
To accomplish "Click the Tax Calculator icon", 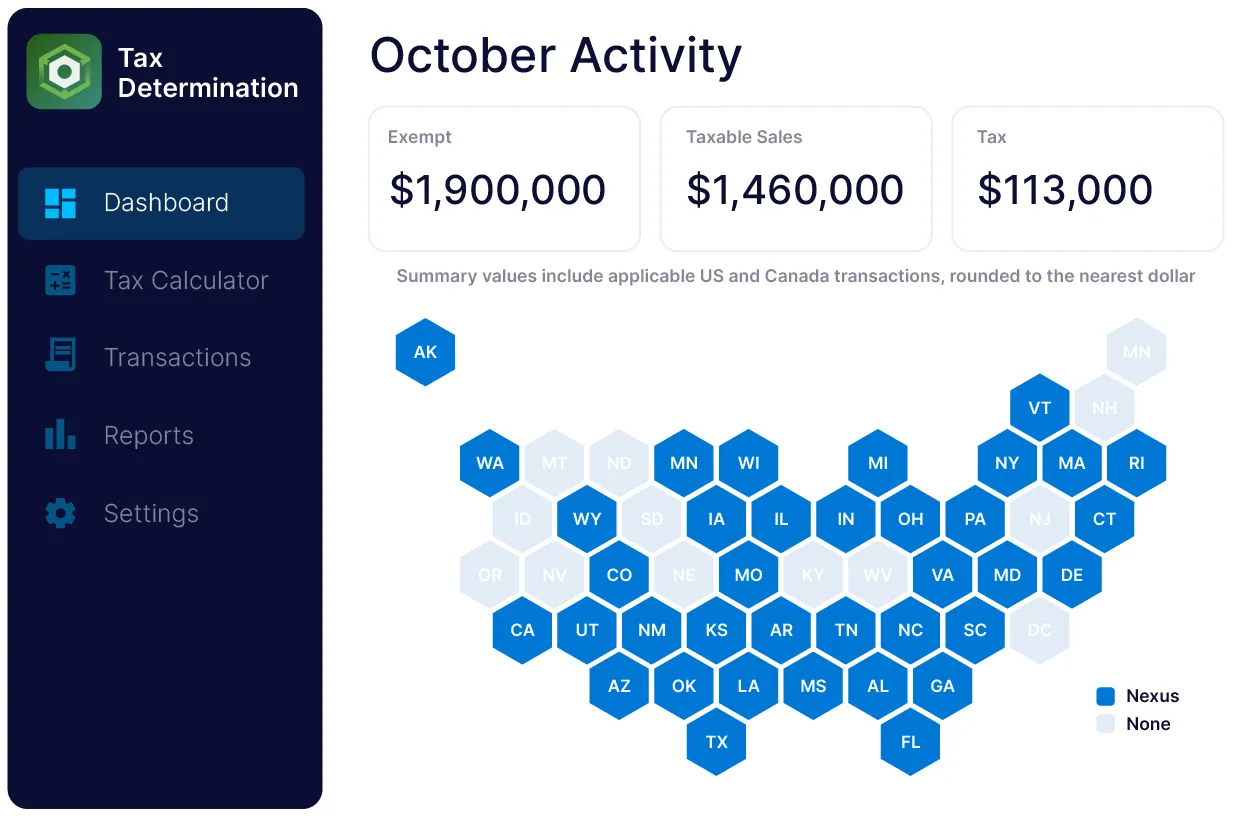I will (60, 280).
